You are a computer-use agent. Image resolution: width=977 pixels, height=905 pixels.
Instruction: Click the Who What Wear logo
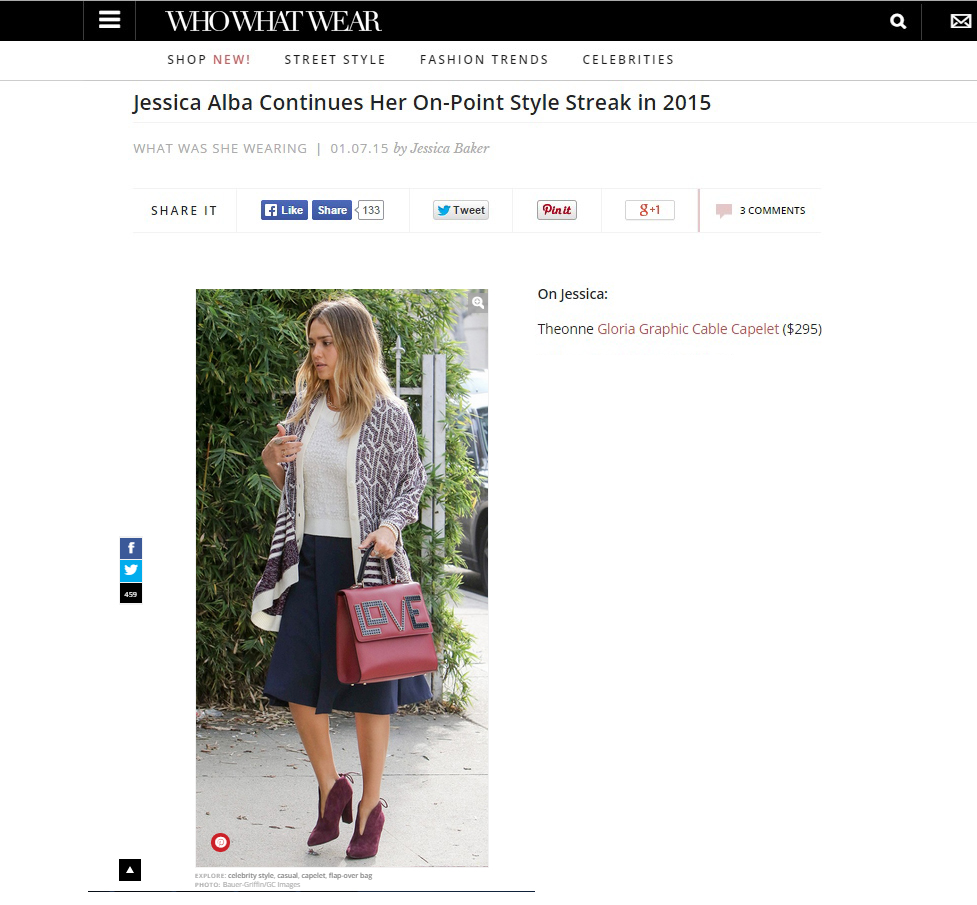click(273, 22)
